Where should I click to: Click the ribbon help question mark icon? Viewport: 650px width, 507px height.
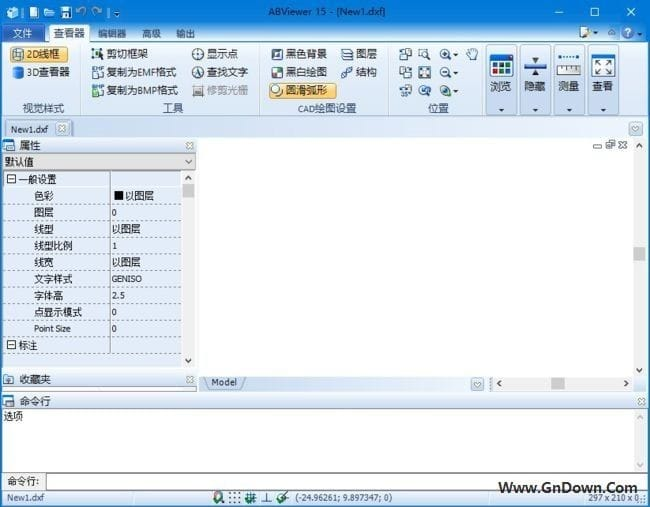tap(628, 33)
